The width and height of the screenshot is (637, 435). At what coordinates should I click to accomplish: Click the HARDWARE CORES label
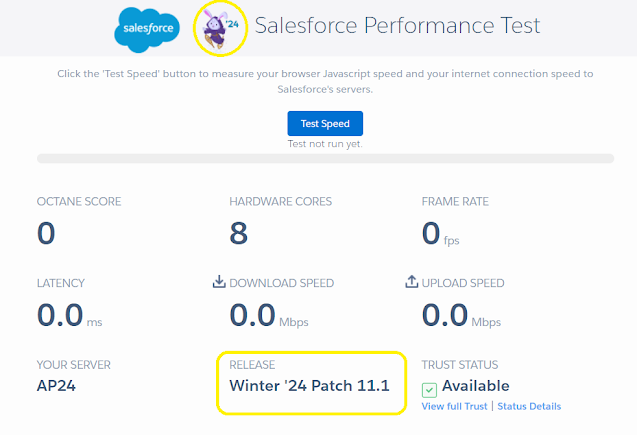tap(280, 202)
